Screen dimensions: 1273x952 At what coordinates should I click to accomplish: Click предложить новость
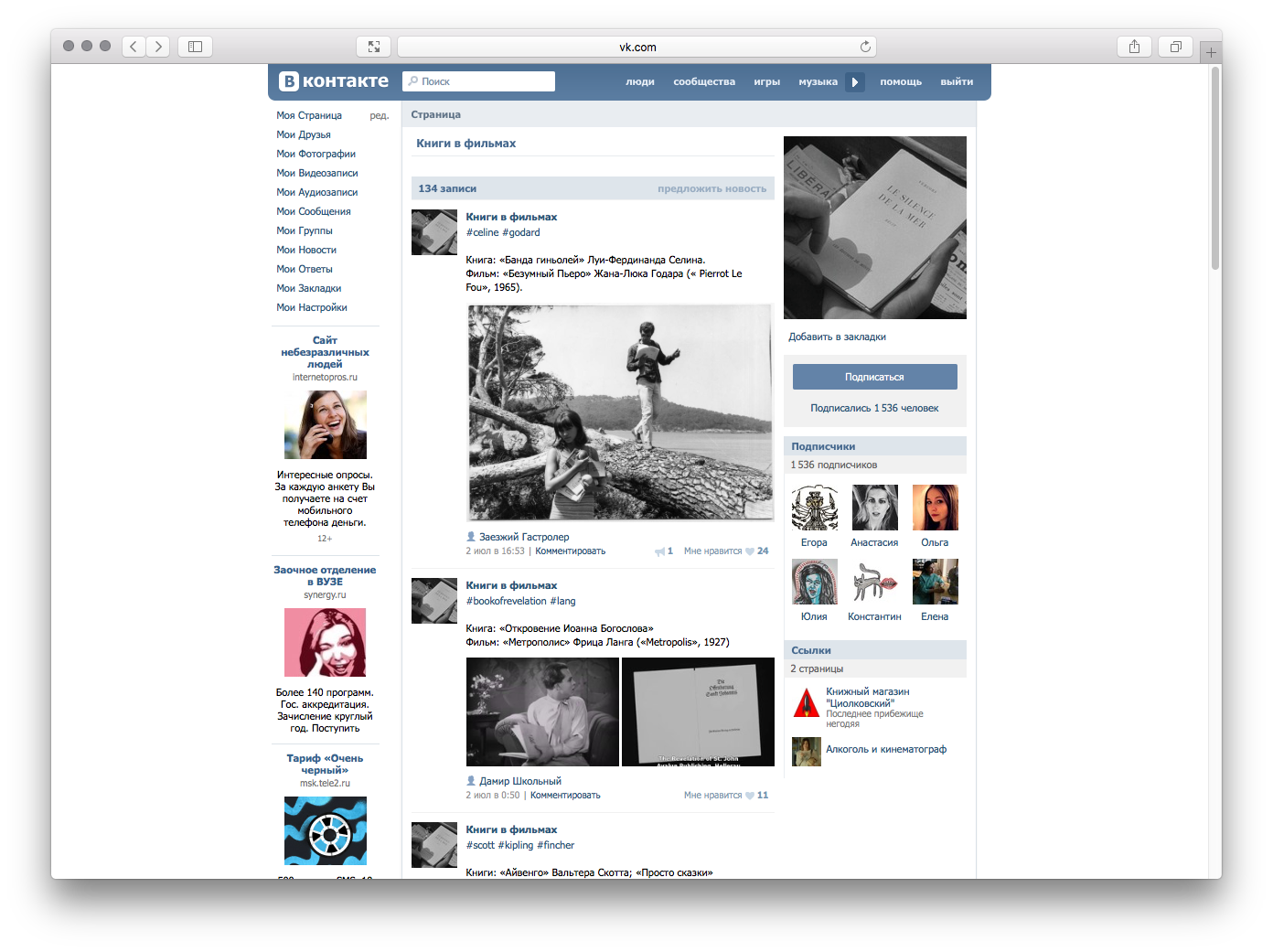click(x=711, y=188)
